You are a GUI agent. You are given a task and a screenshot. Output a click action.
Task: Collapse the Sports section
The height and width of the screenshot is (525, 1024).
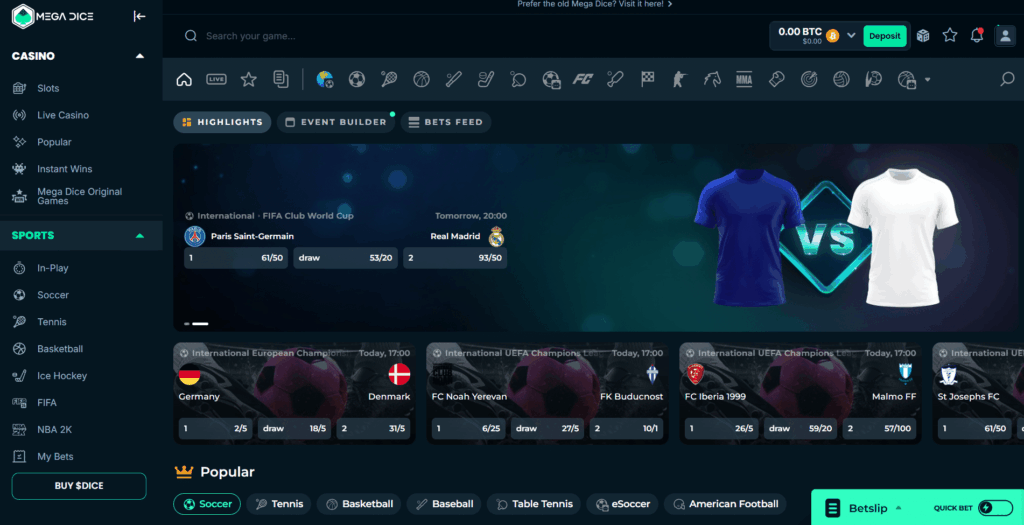[140, 236]
